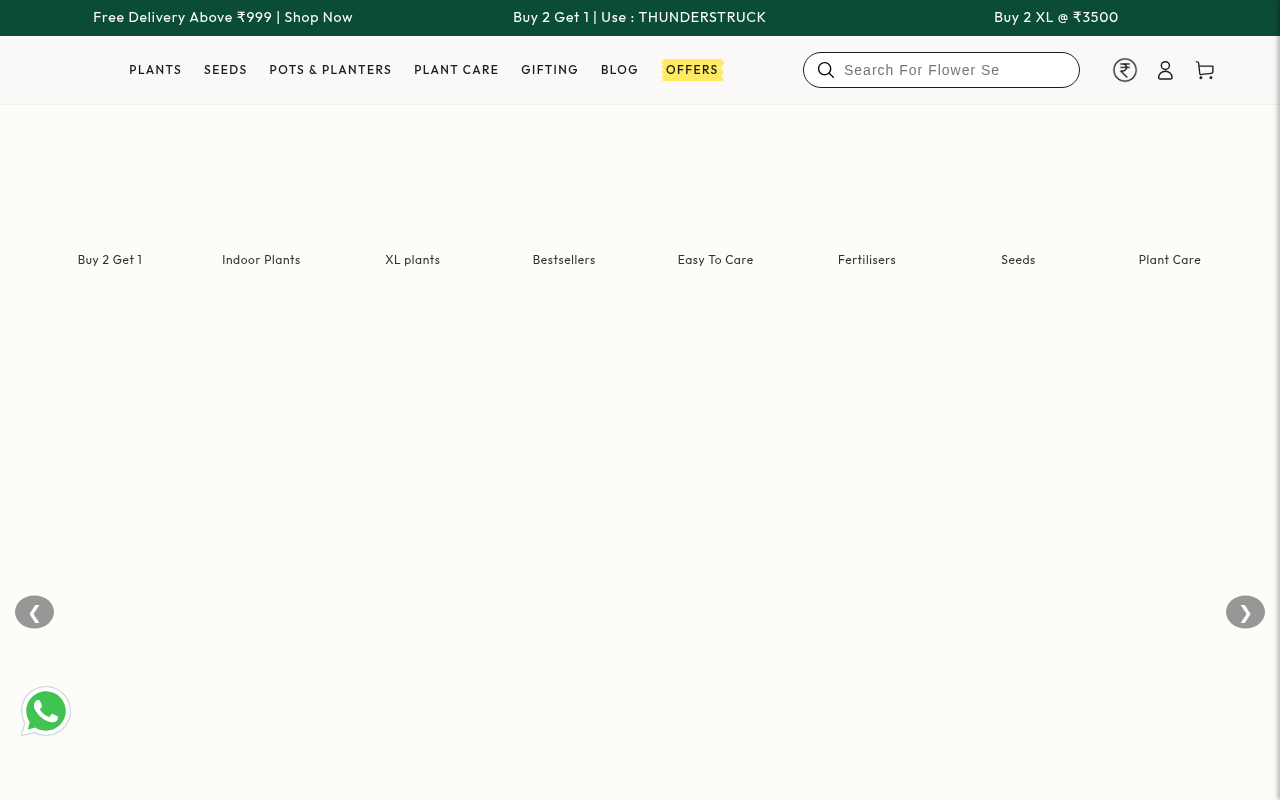Open the Plant Care category tile

(1169, 260)
